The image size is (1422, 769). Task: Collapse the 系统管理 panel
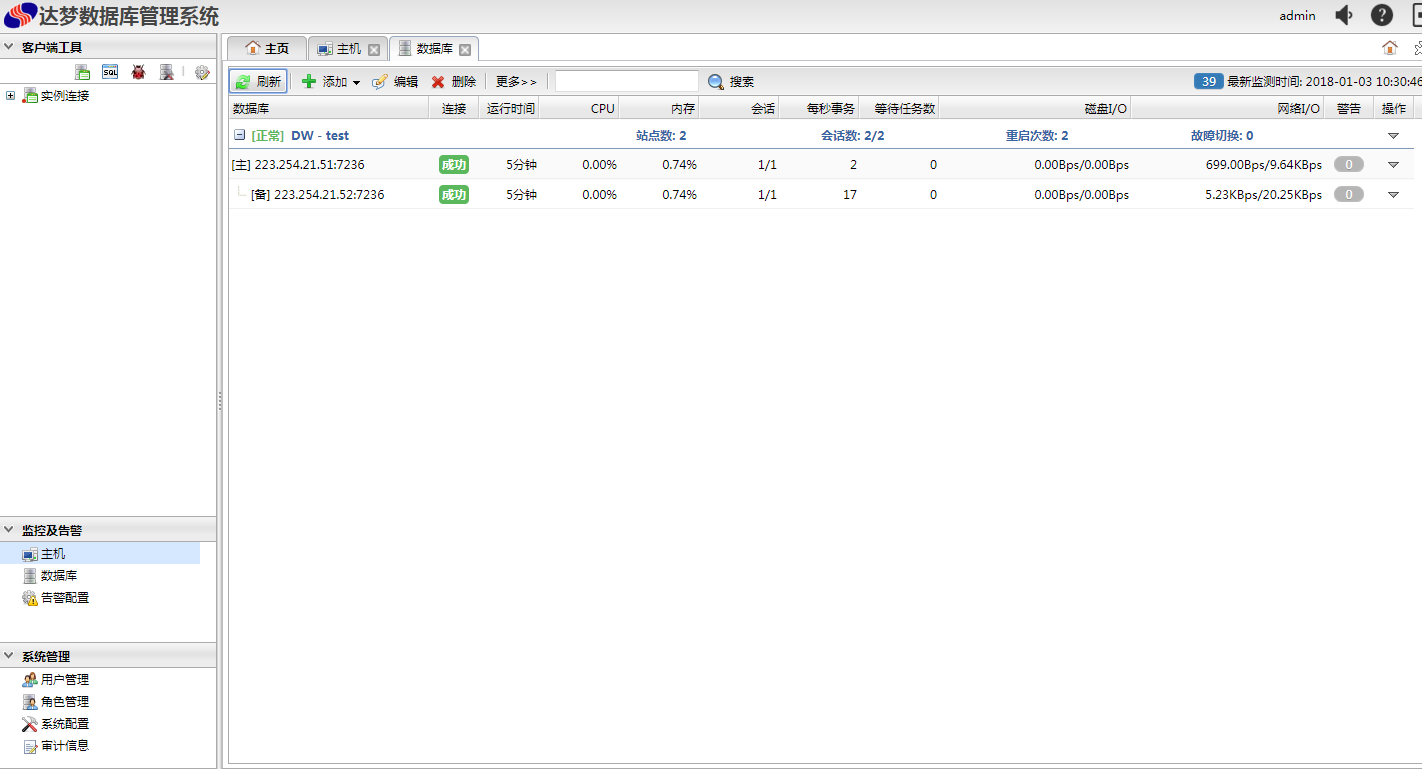(8, 656)
